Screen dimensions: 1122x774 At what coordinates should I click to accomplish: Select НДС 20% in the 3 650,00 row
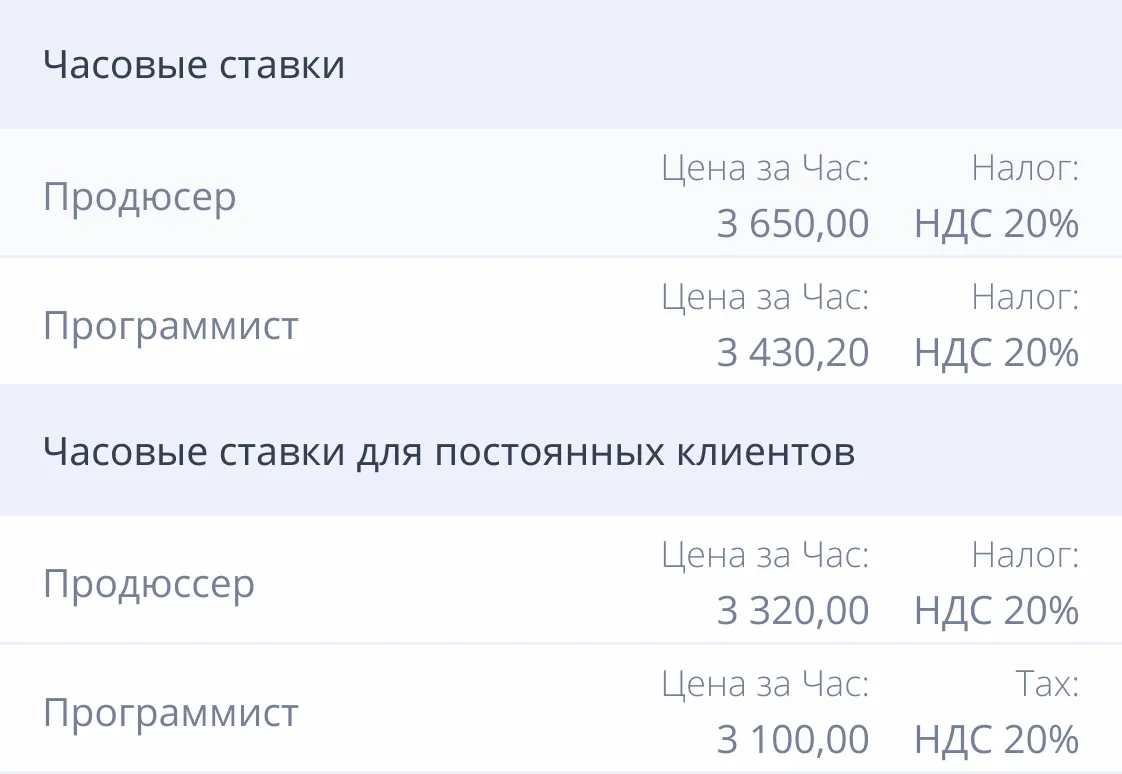point(996,224)
